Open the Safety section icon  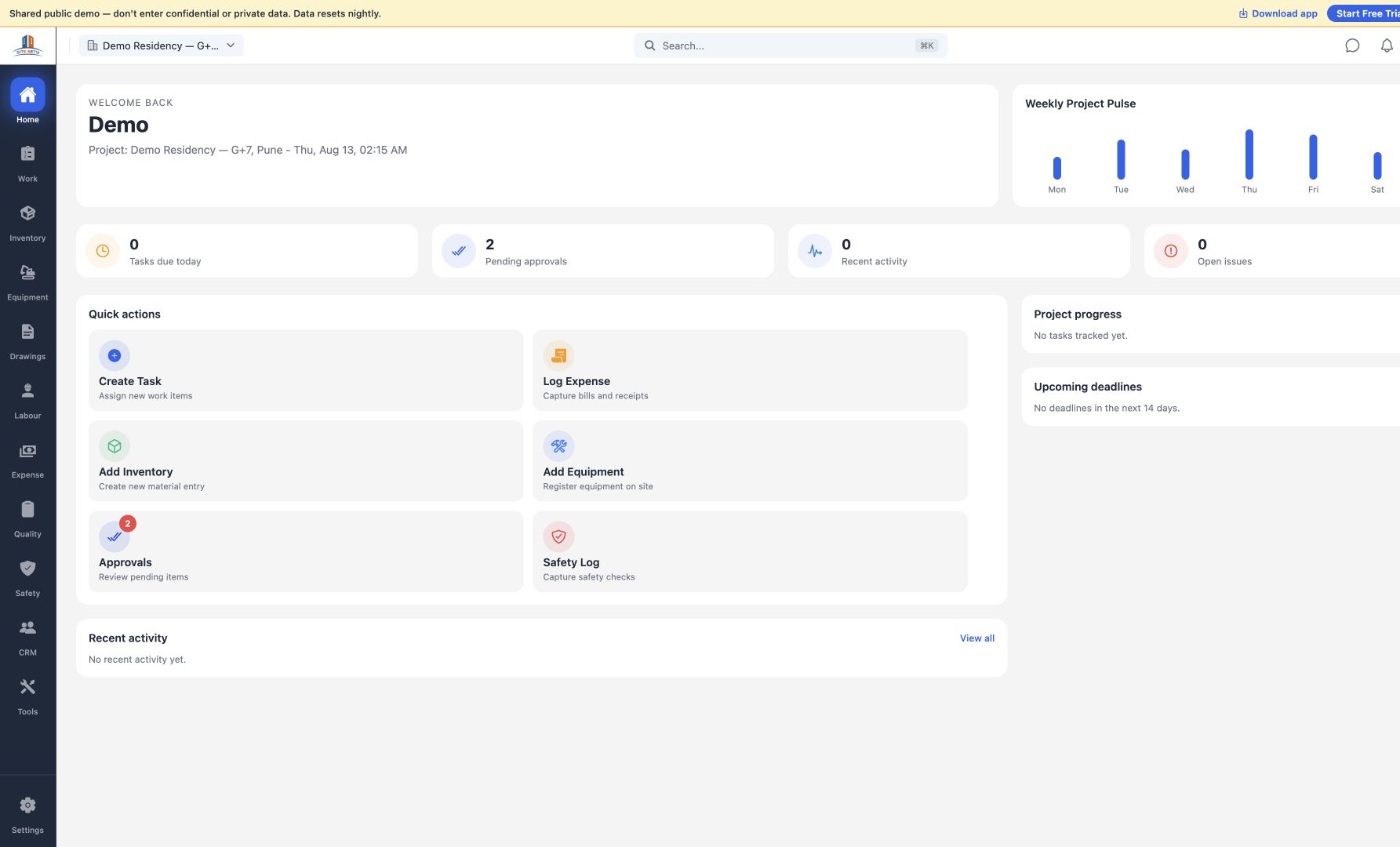pyautogui.click(x=27, y=569)
